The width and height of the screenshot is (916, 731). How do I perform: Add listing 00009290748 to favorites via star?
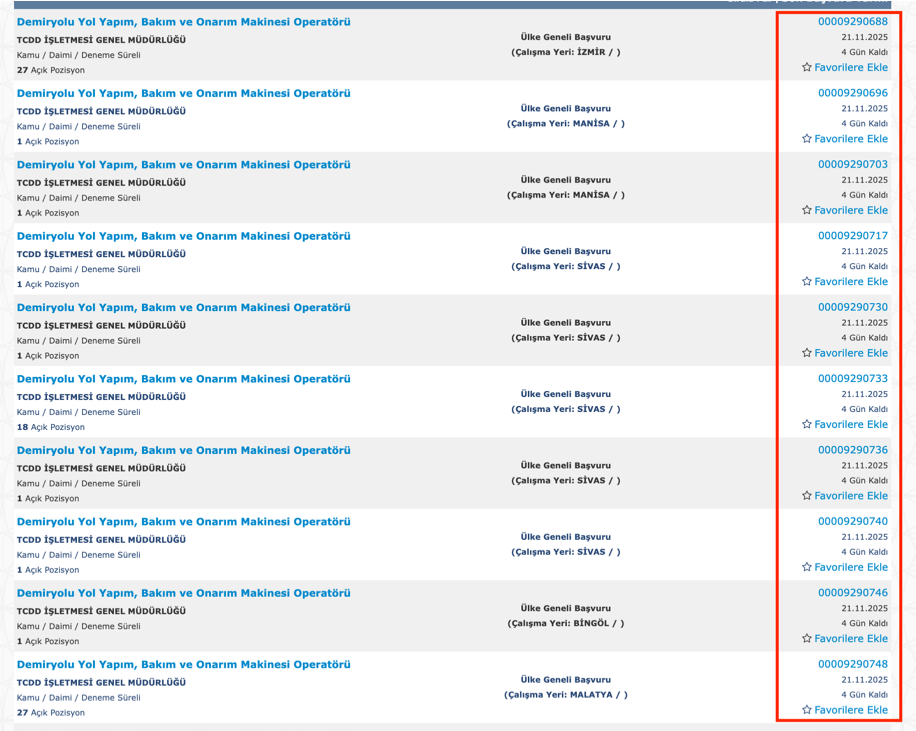807,710
